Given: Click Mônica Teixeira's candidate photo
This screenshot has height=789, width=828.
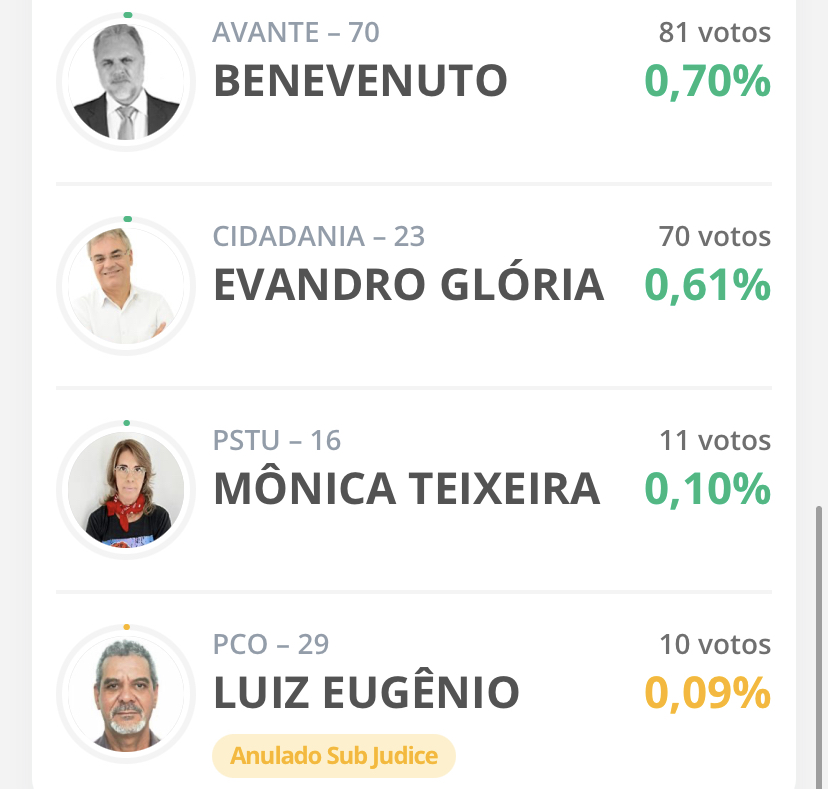Looking at the screenshot, I should pyautogui.click(x=126, y=490).
